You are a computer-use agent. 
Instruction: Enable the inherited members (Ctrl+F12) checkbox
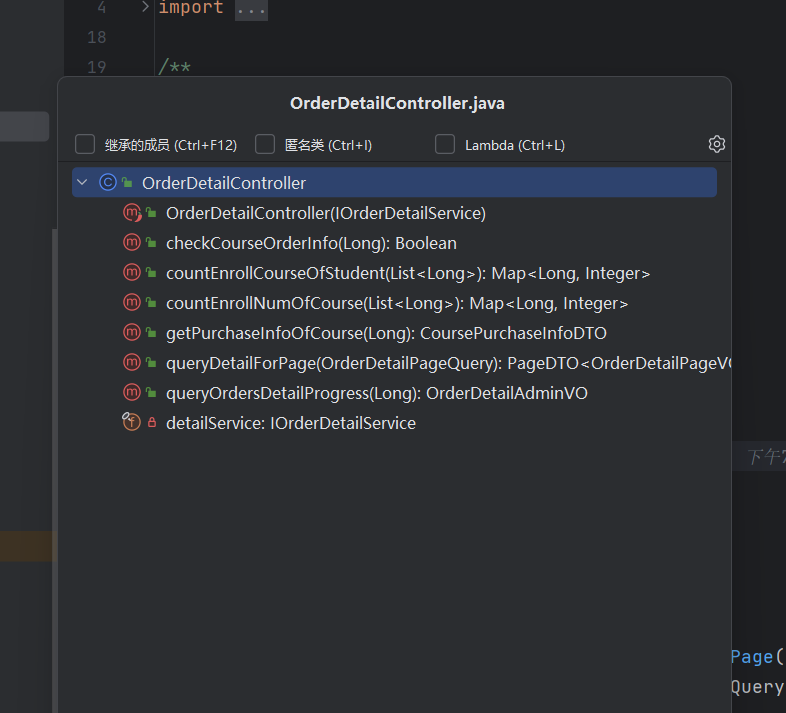point(85,144)
